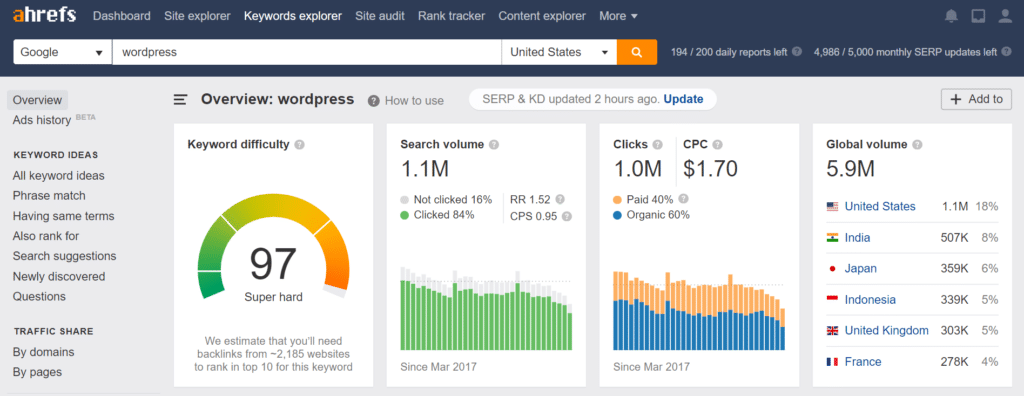Open help icon next to daily reports left

click(x=797, y=52)
